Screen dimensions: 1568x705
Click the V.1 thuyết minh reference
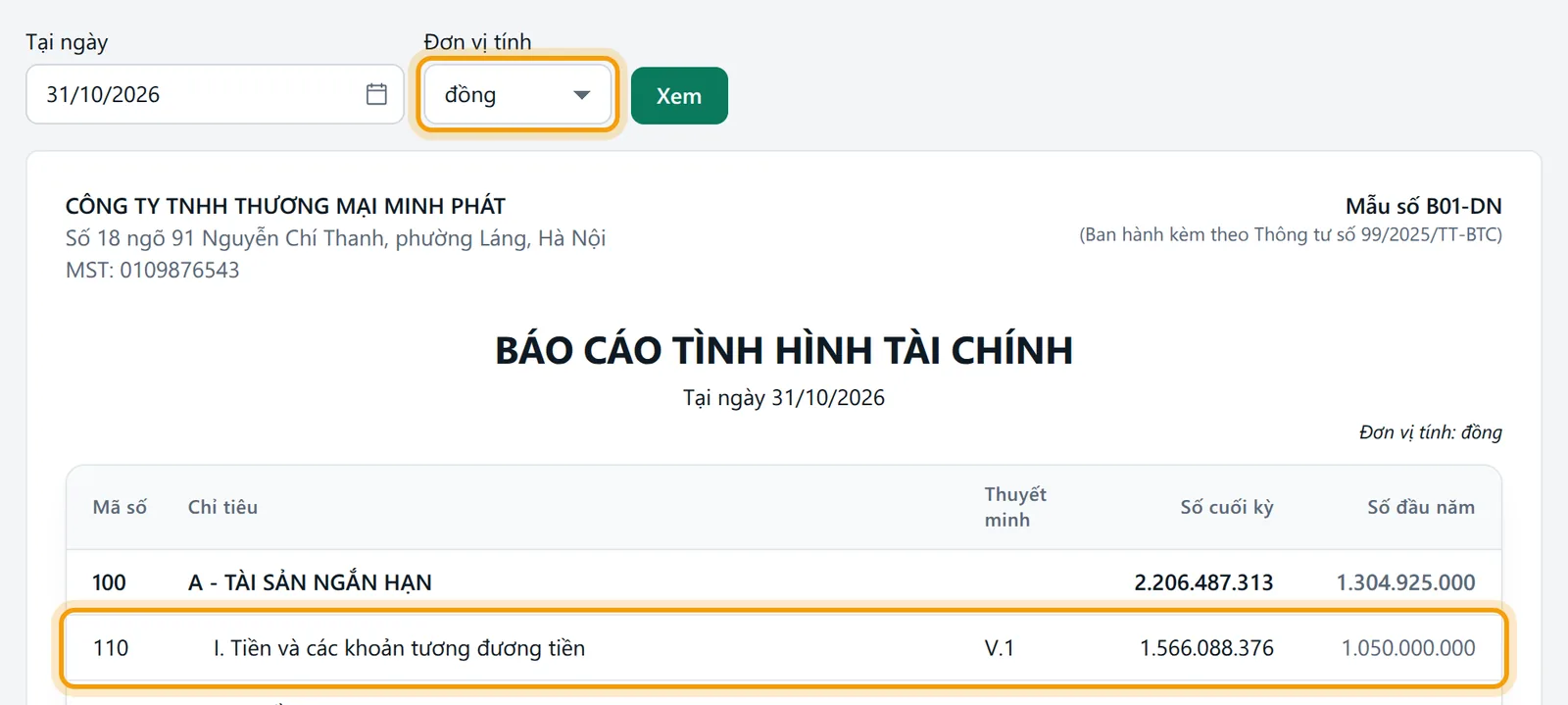tap(1000, 648)
